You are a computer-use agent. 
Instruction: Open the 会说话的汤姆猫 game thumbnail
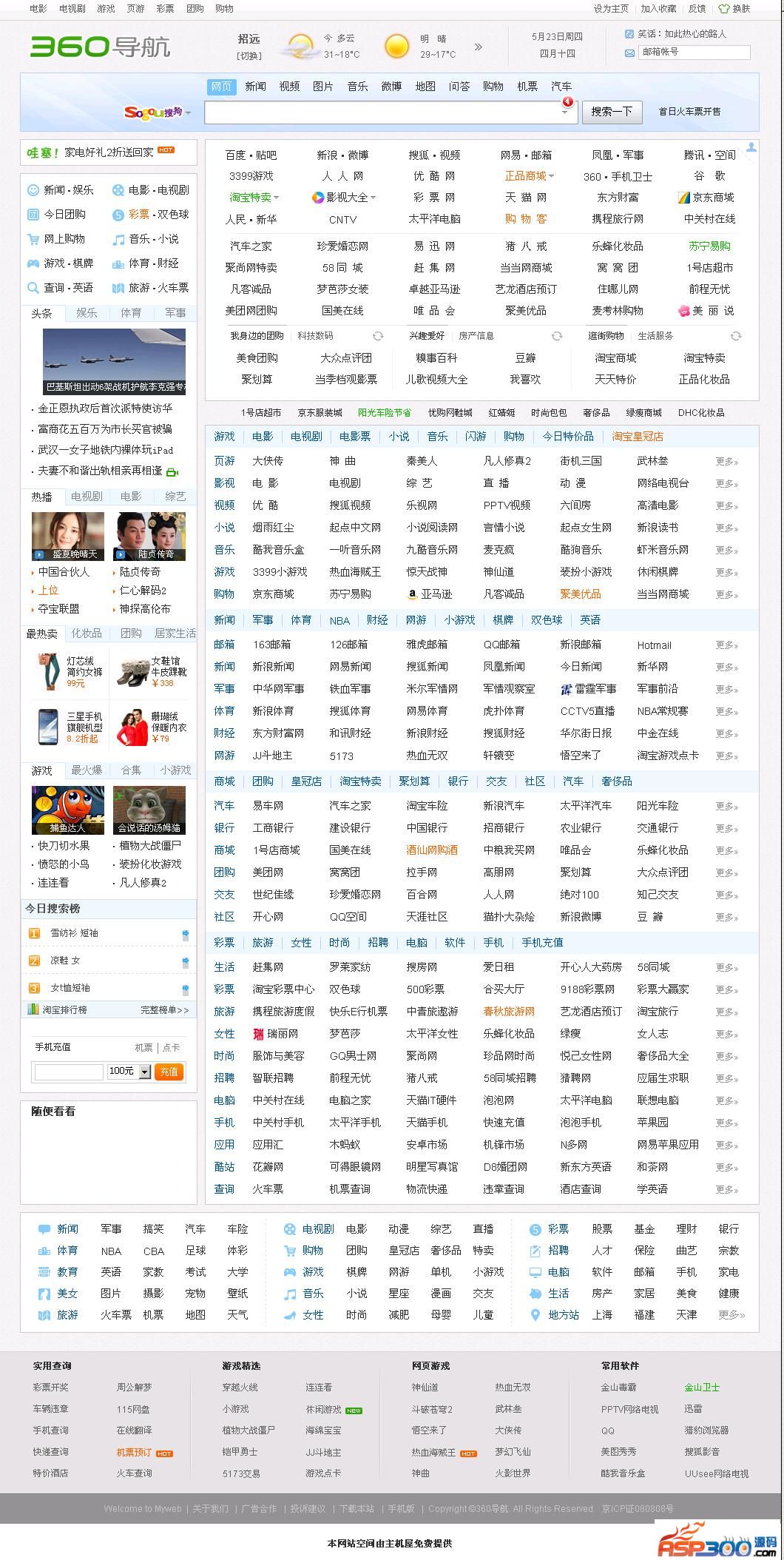point(149,810)
